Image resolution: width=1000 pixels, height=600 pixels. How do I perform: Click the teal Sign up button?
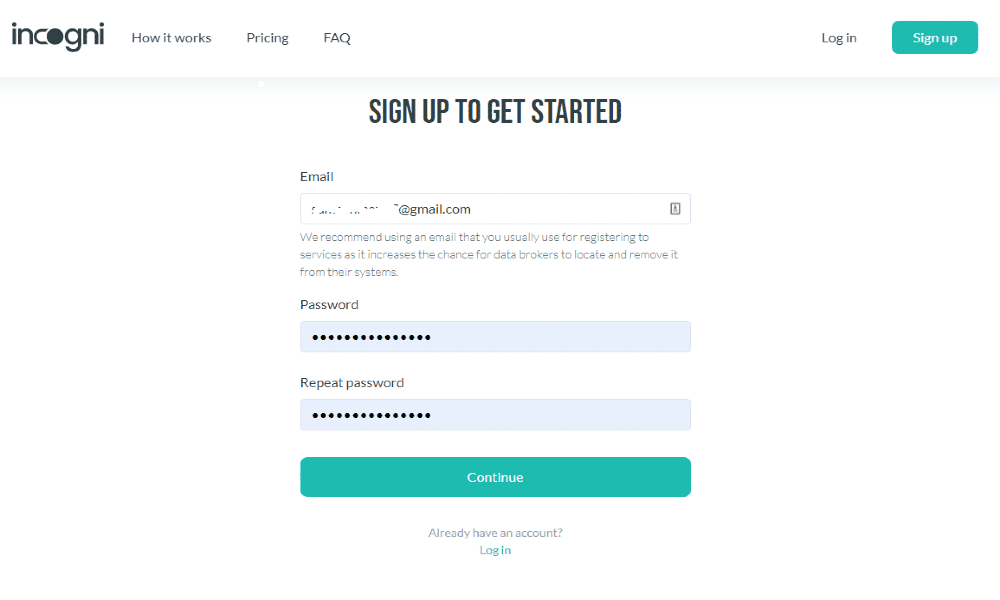934,38
